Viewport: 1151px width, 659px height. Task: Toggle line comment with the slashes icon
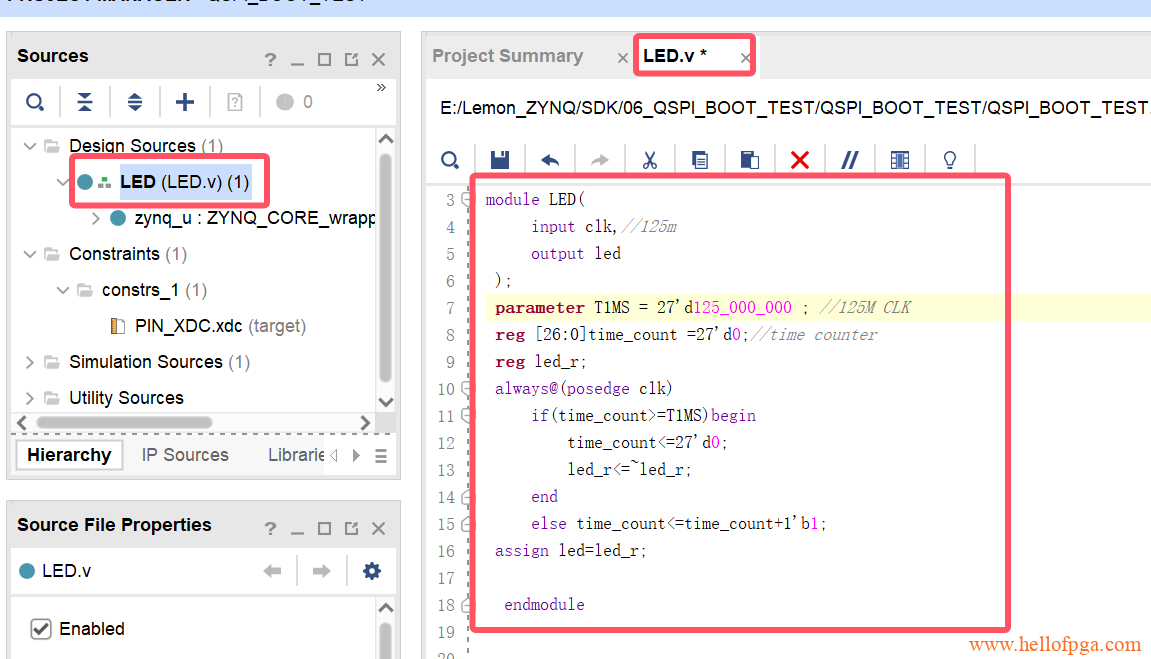(x=849, y=160)
